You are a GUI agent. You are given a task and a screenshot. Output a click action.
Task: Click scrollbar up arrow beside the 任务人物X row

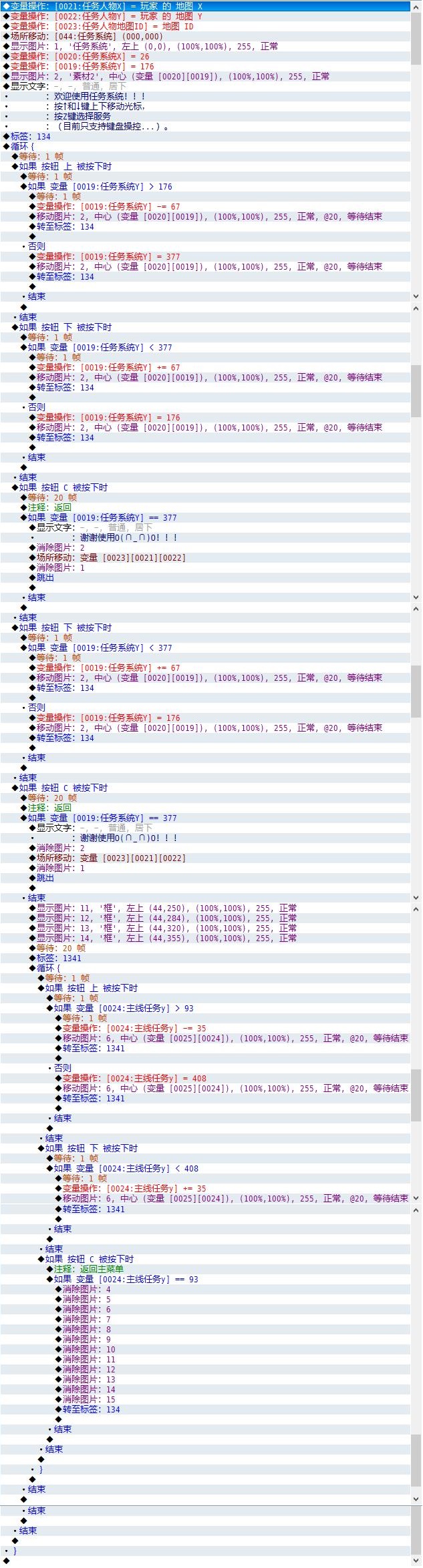tap(416, 6)
